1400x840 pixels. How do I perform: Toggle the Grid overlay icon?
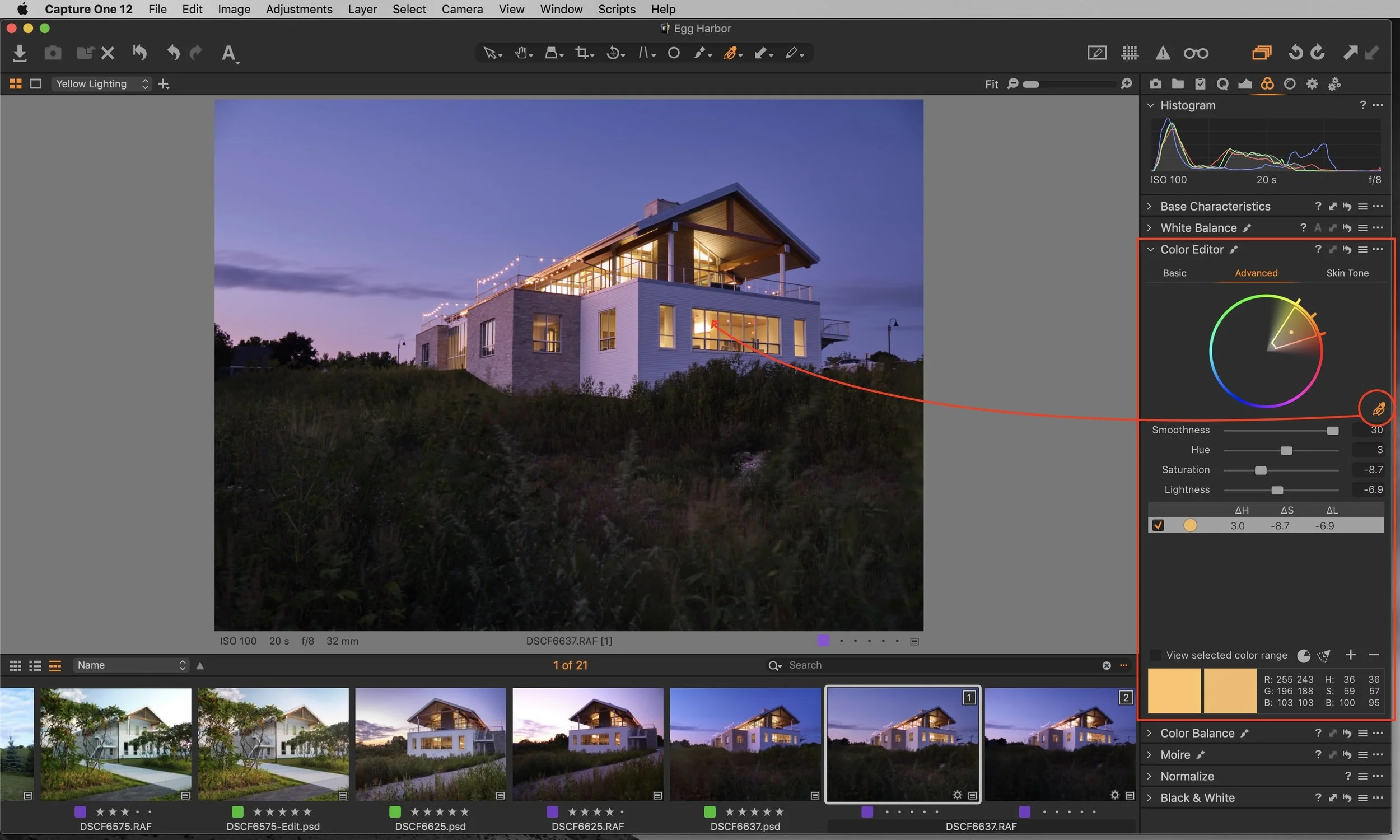pyautogui.click(x=1130, y=53)
